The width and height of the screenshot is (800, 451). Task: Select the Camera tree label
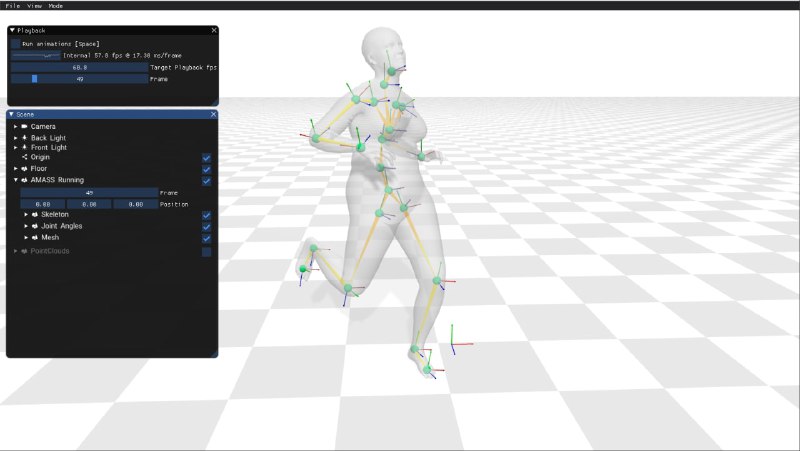[x=43, y=127]
